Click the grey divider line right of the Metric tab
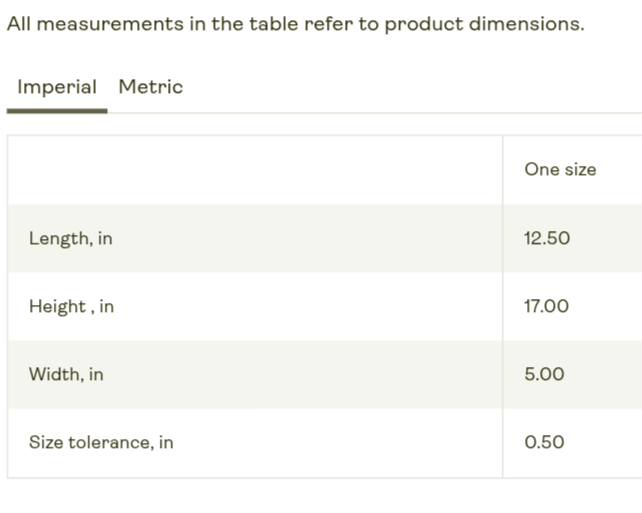This screenshot has height=513, width=642. (400, 112)
